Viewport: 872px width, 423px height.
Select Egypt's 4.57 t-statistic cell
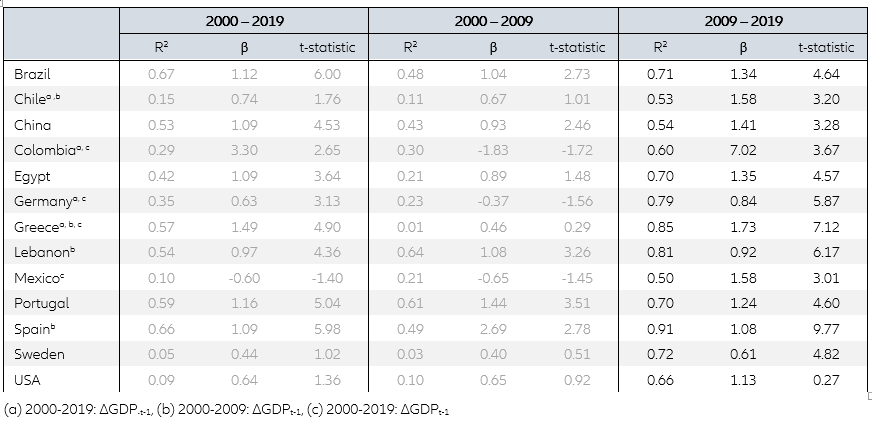click(826, 176)
